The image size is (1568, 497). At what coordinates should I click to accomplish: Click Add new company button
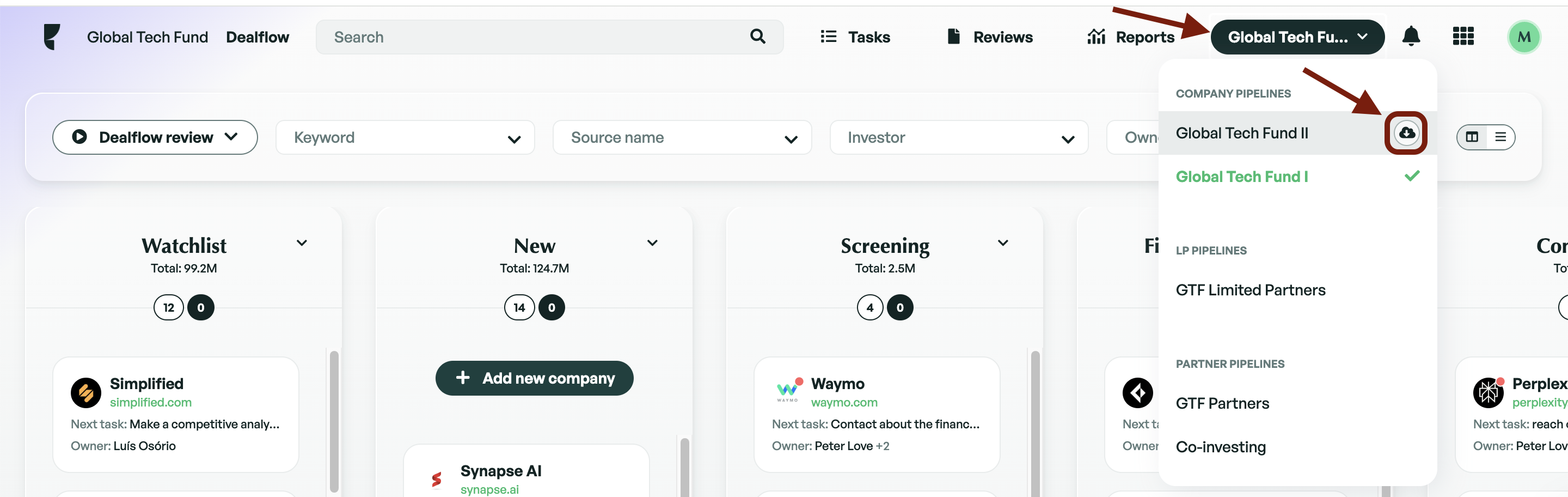(x=534, y=378)
